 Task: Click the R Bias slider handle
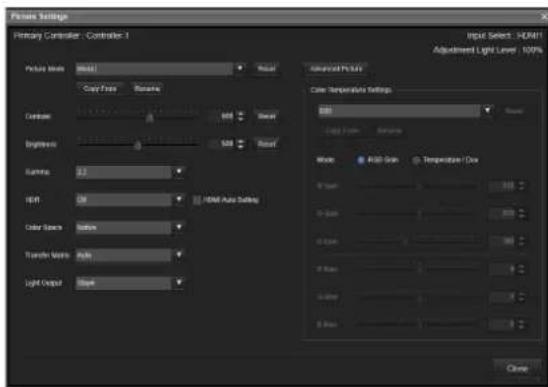point(420,269)
